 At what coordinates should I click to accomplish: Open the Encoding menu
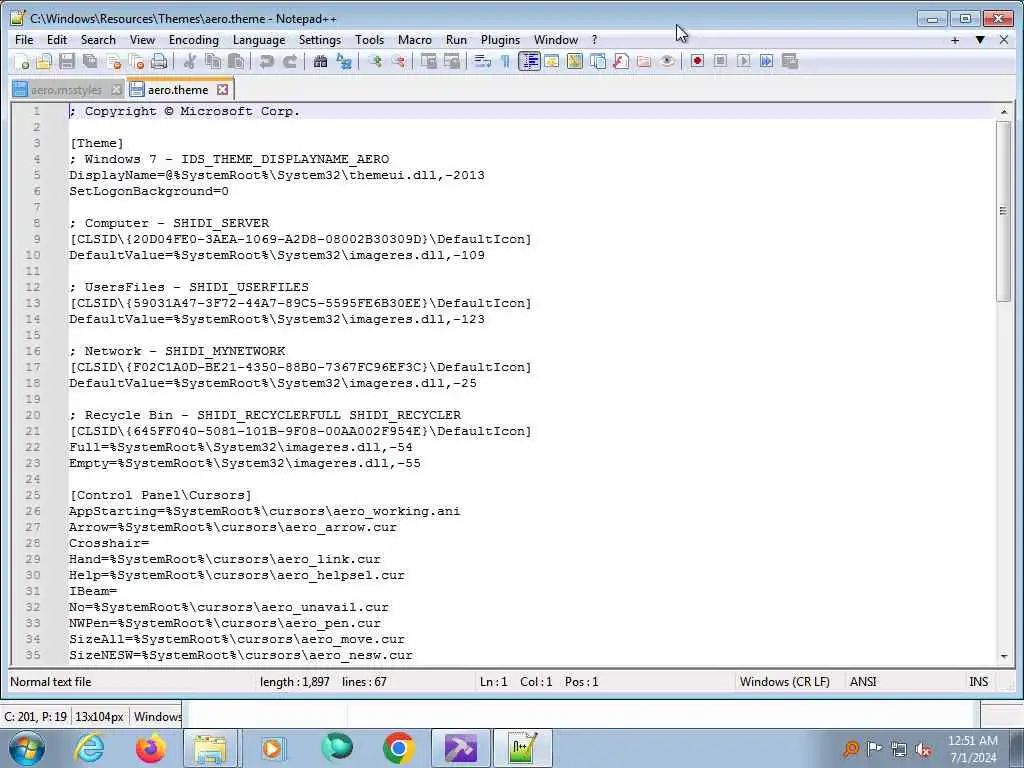point(194,40)
